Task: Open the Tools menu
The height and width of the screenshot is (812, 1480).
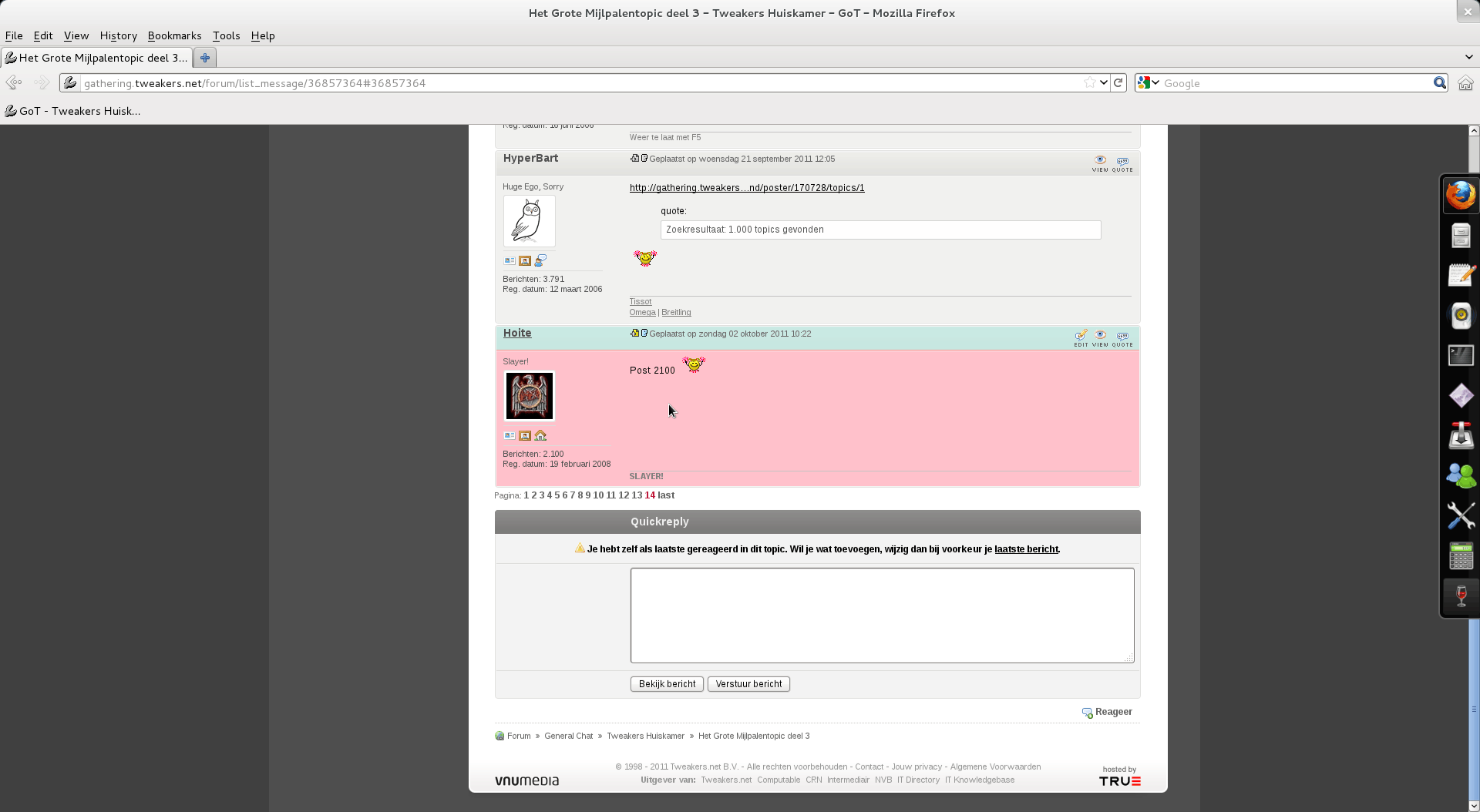Action: point(226,35)
